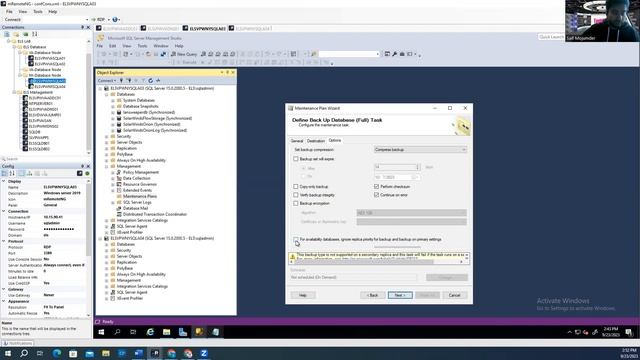Open the SSMS toolbar database combo box
The width and height of the screenshot is (640, 360).
[349, 54]
